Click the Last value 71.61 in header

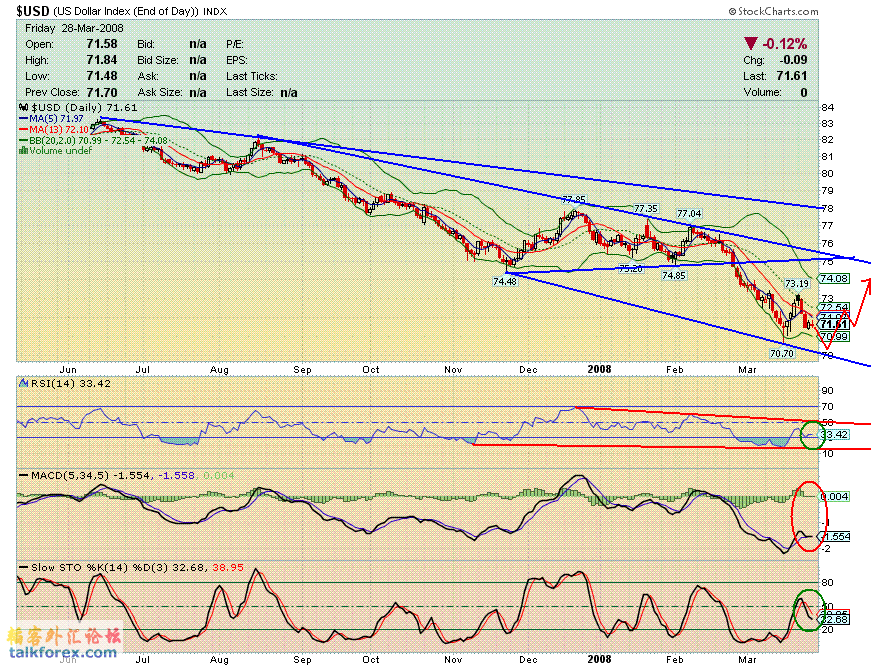[792, 76]
